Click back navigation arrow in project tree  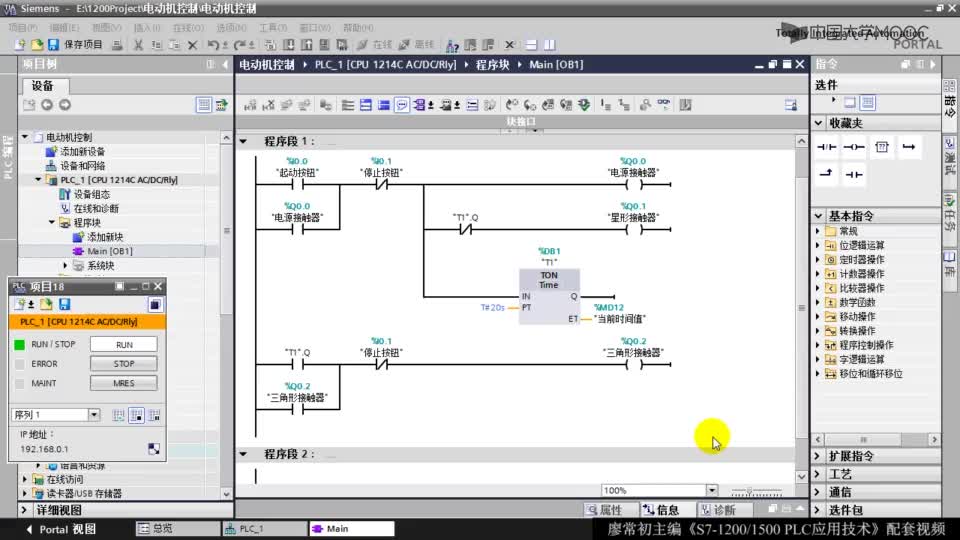pos(47,105)
